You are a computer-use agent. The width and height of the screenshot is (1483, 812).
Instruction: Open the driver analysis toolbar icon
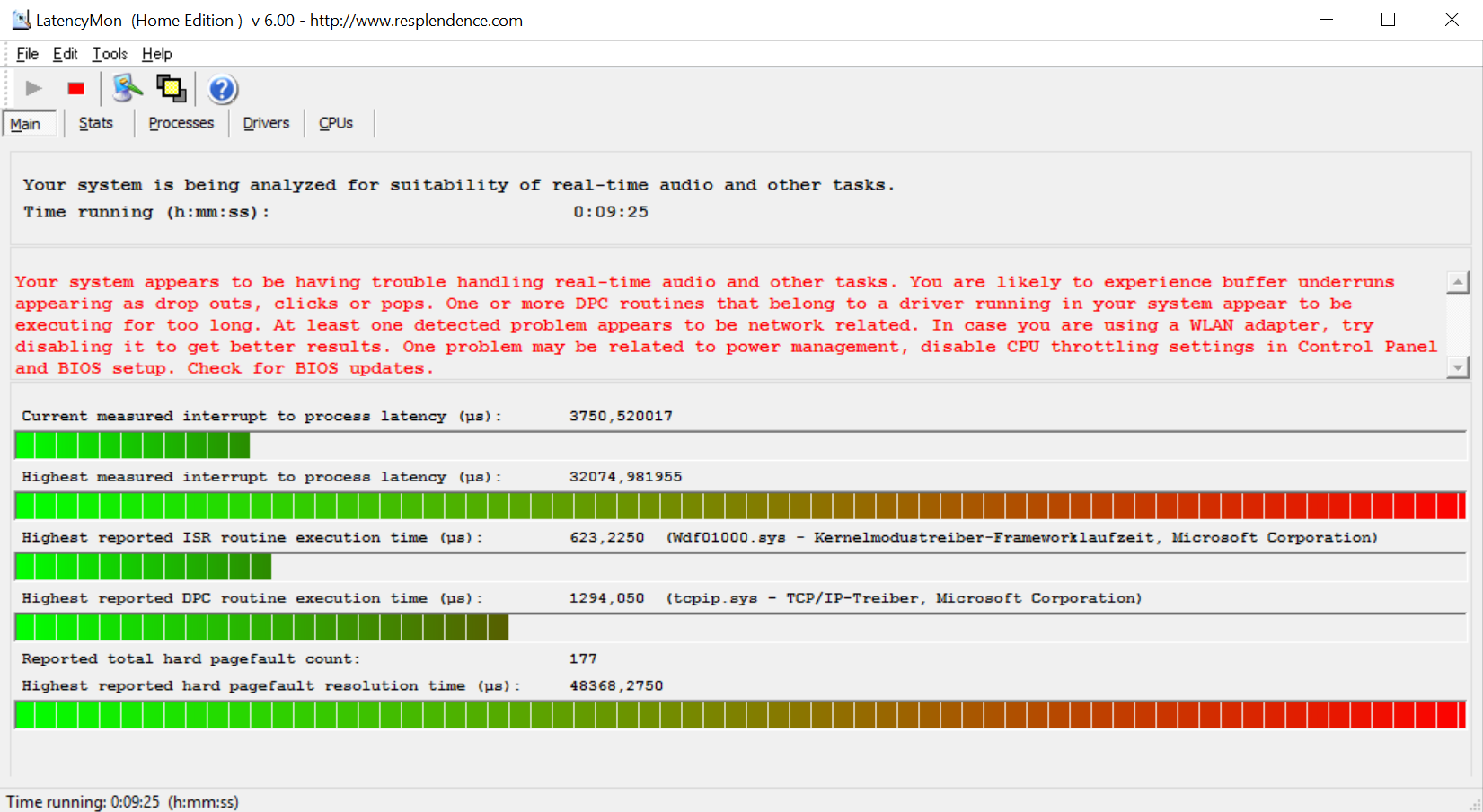[x=128, y=88]
